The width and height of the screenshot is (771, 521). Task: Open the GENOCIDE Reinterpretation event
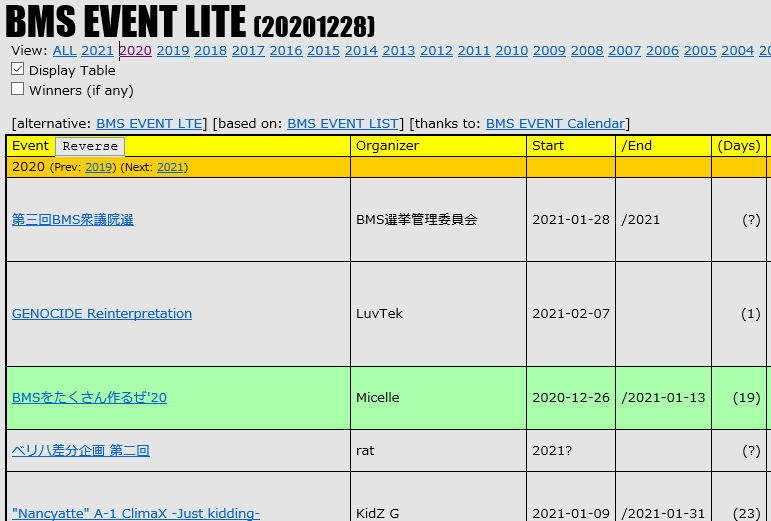pos(102,314)
